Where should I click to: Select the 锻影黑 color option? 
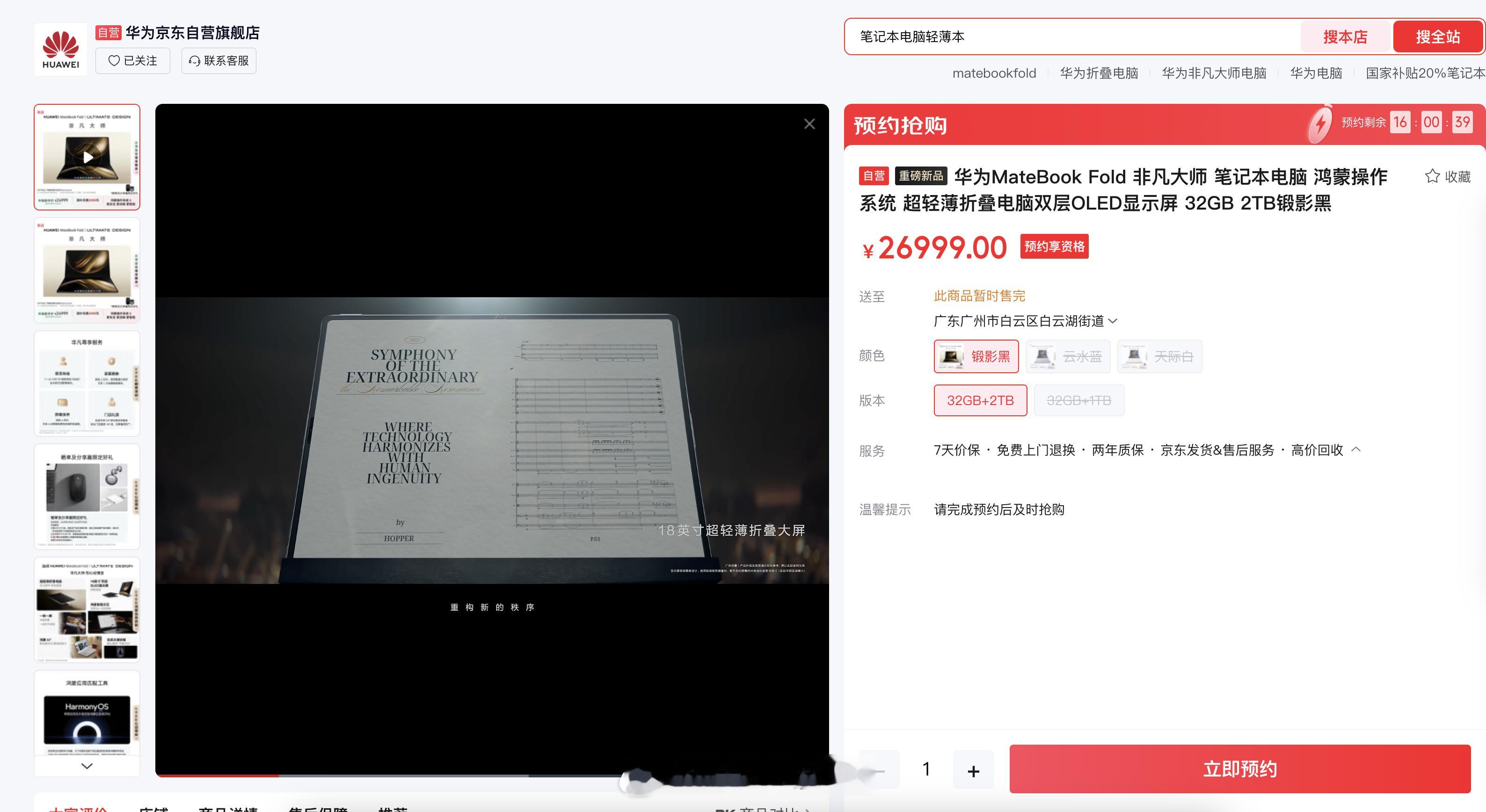(976, 356)
